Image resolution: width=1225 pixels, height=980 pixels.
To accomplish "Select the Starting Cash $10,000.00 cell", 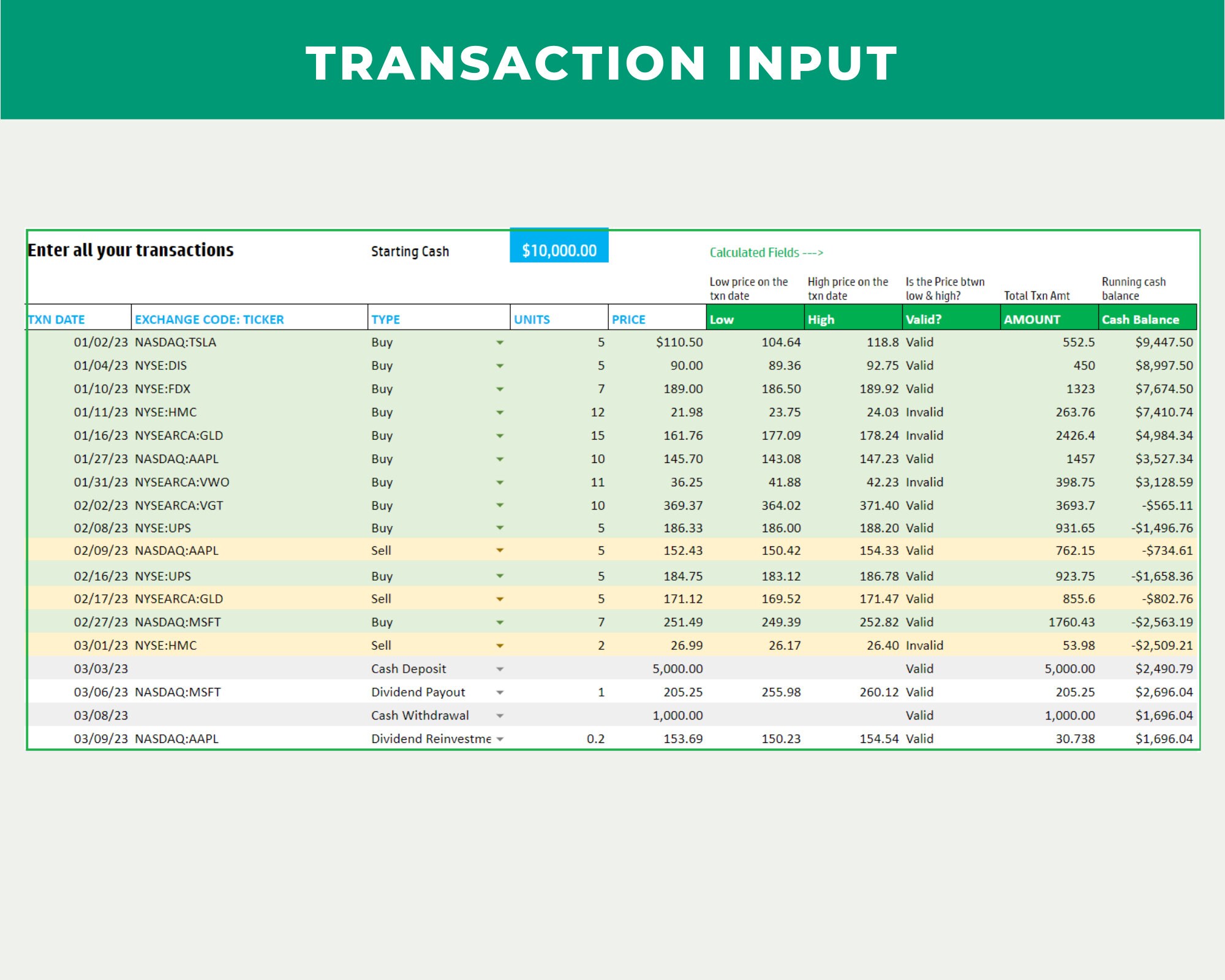I will click(x=559, y=246).
